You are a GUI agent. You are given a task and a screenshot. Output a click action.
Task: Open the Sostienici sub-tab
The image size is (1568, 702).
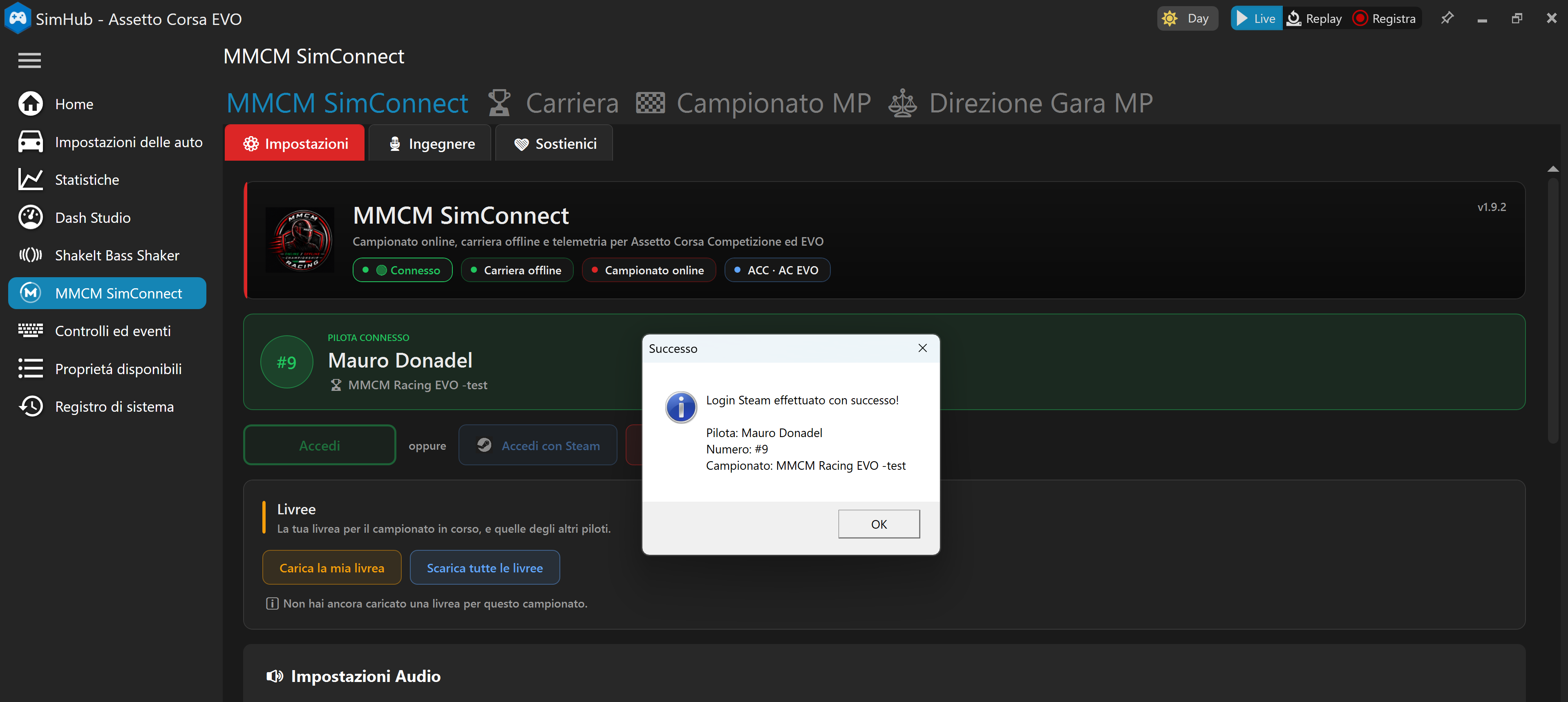coord(554,143)
